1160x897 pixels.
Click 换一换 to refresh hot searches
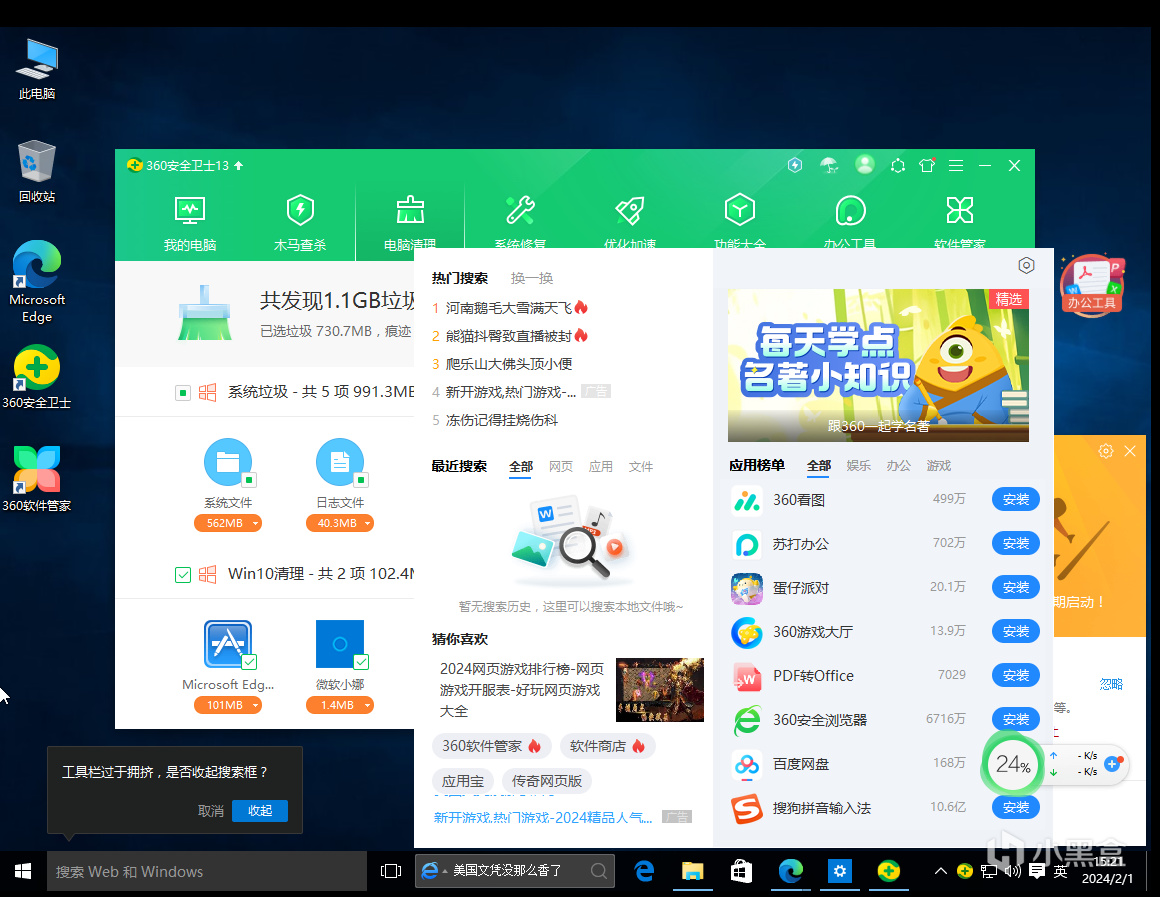pyautogui.click(x=532, y=278)
